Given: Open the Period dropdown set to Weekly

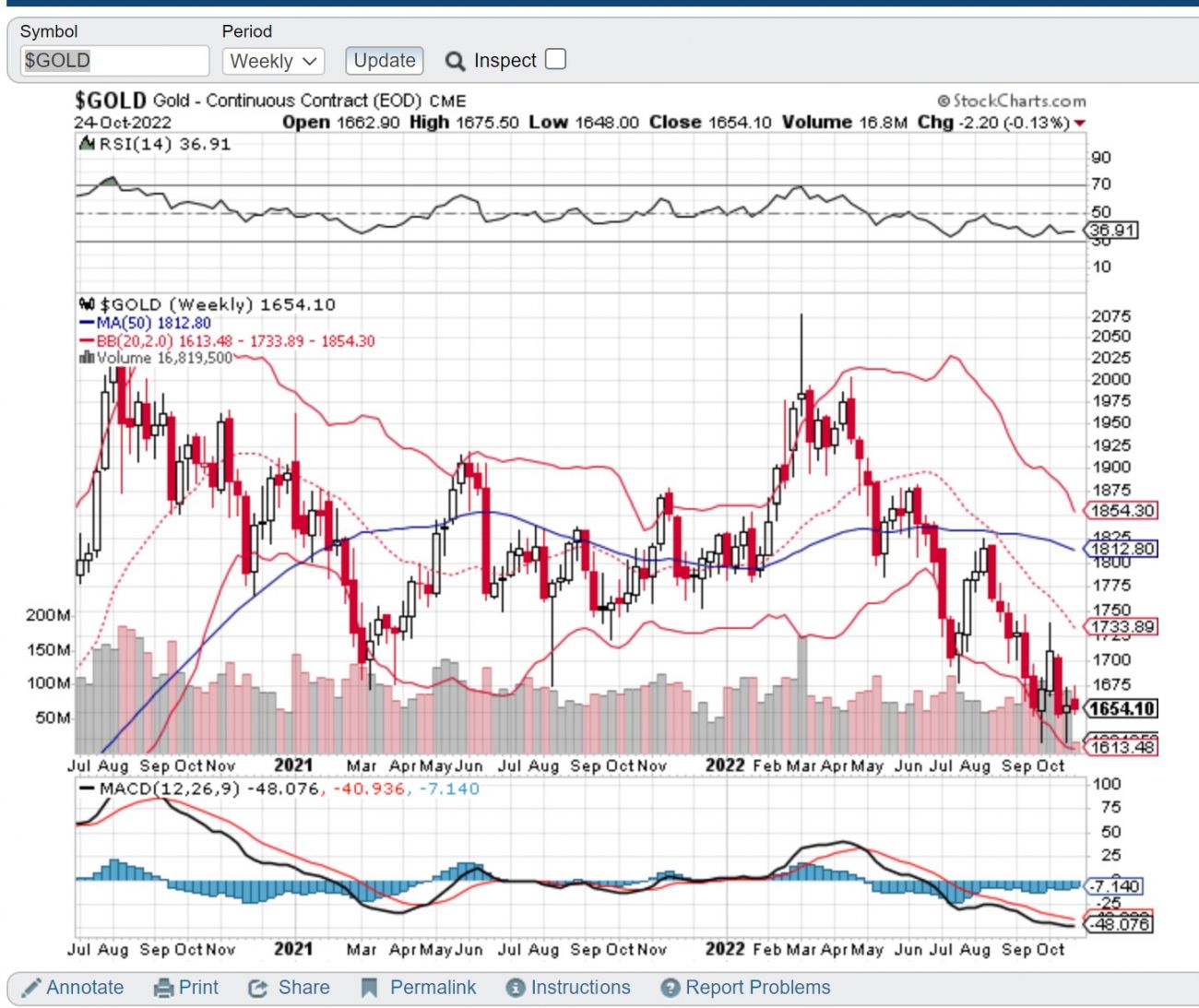Looking at the screenshot, I should pyautogui.click(x=273, y=62).
